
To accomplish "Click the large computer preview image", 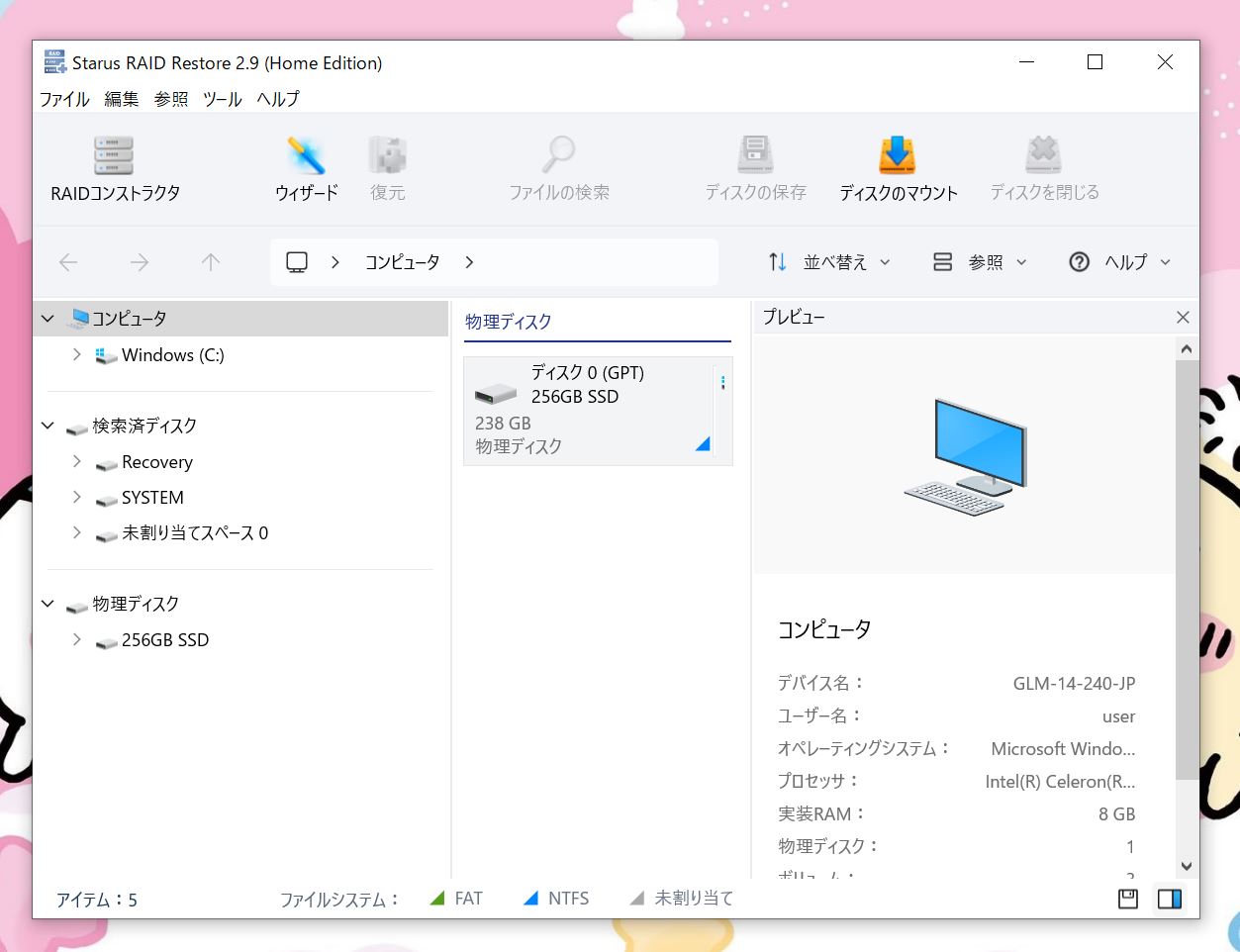I will 965,456.
